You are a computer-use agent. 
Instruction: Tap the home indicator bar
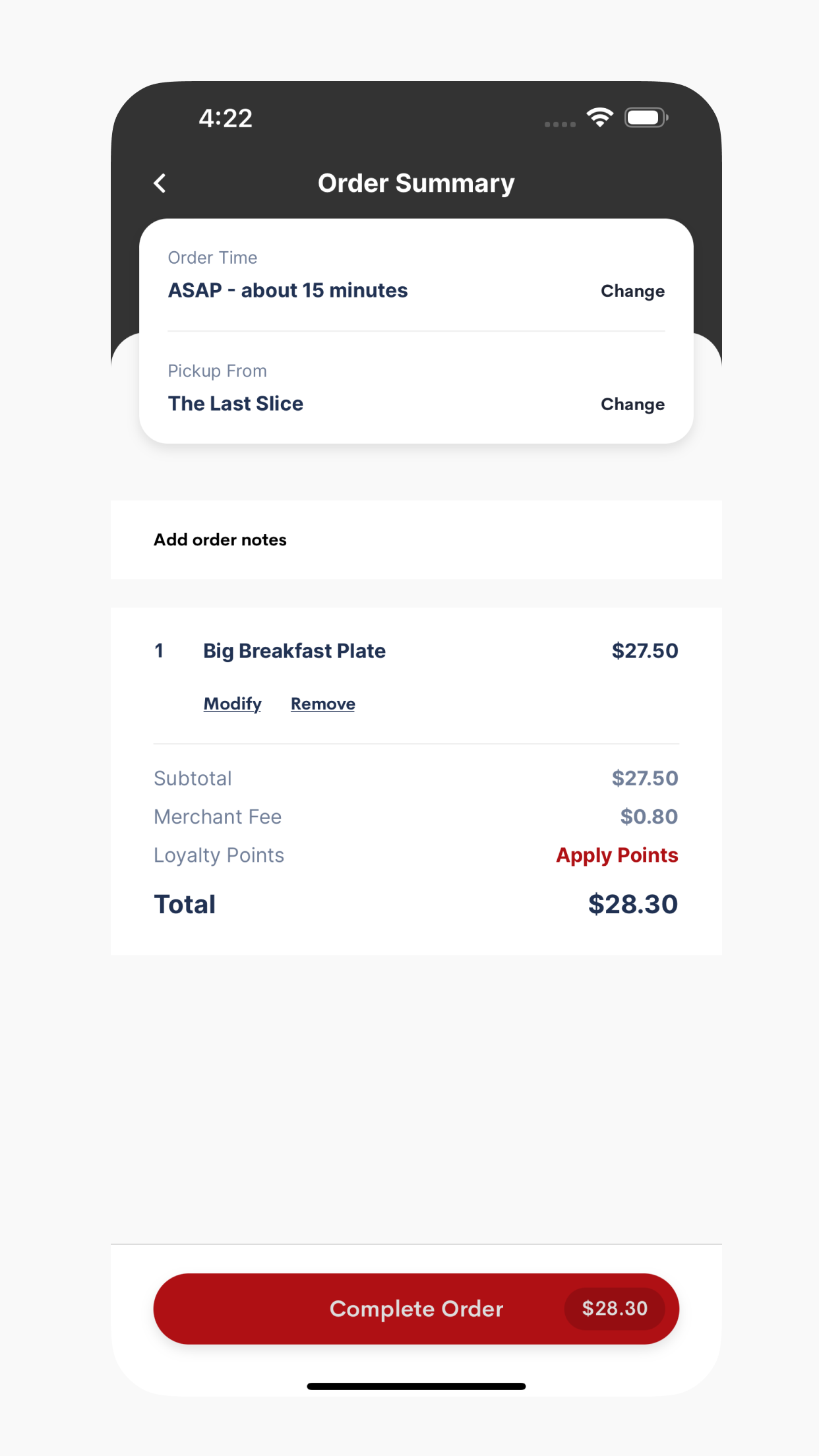tap(416, 1386)
